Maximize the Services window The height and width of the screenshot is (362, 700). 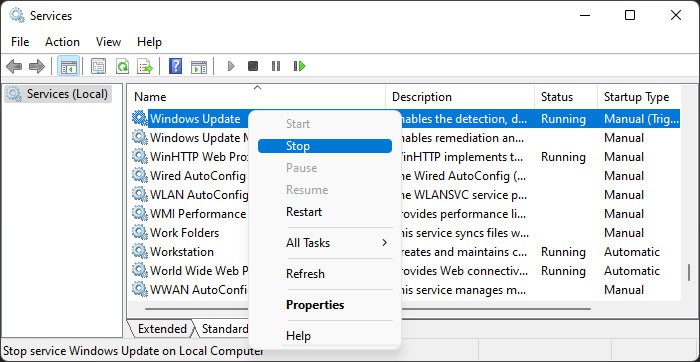pyautogui.click(x=630, y=16)
